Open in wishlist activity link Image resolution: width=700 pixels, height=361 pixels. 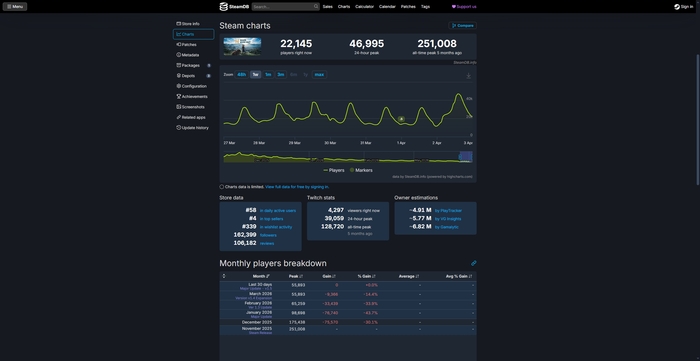click(x=276, y=227)
